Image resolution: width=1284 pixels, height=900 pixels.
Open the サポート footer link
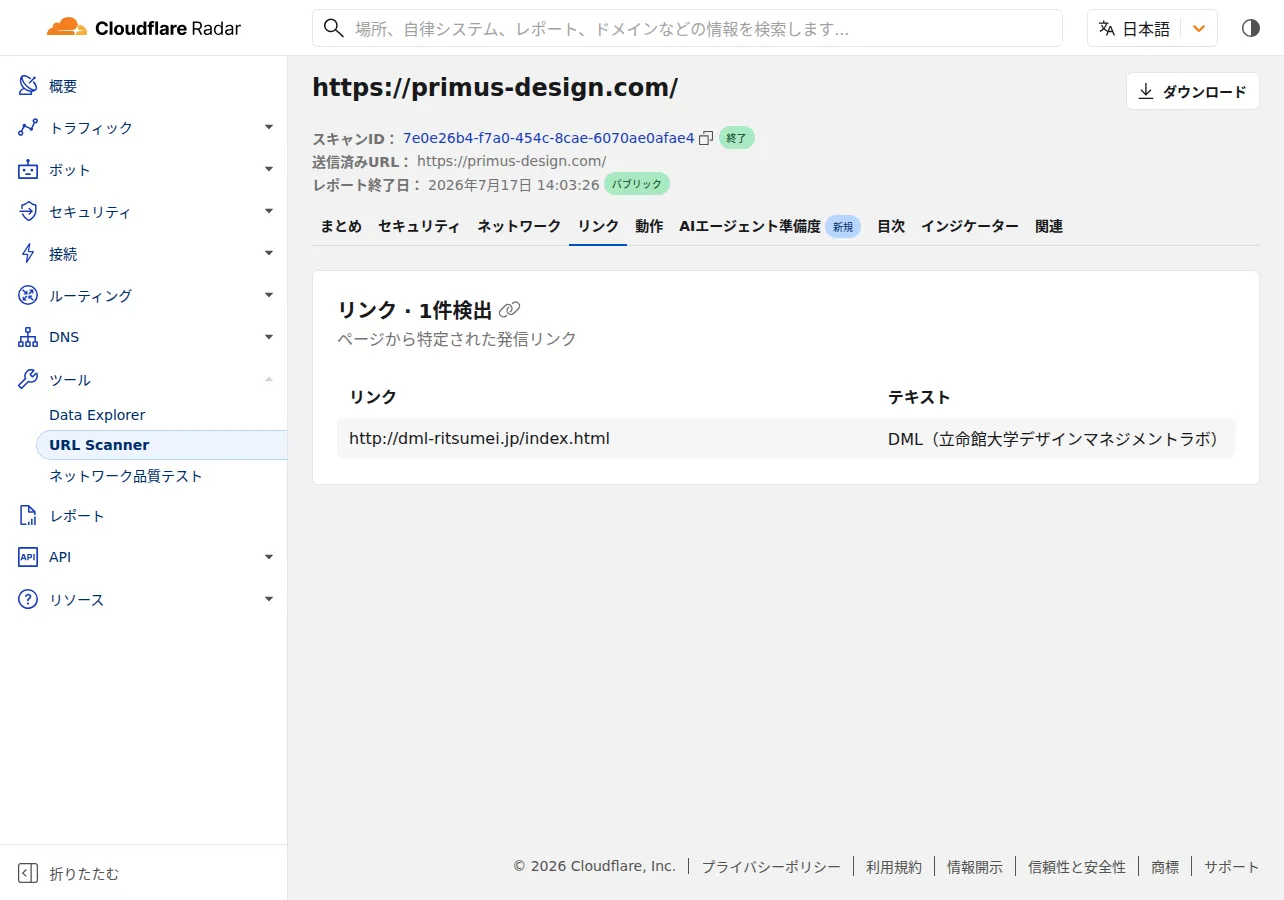point(1232,867)
